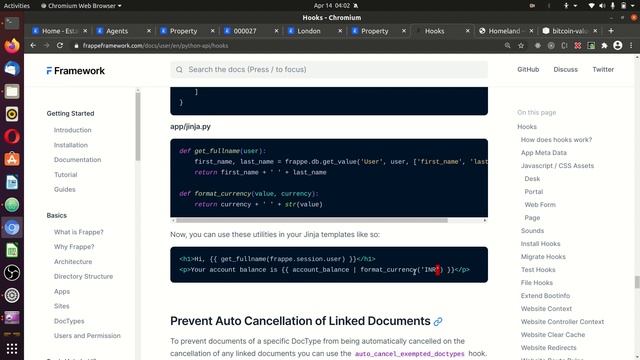Open the Chromium profile avatar icon
640x360 pixels.
click(618, 46)
